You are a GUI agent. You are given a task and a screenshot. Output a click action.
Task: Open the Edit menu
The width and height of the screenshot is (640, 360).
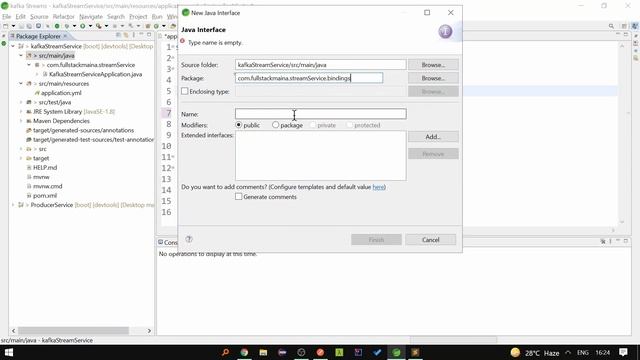20,17
